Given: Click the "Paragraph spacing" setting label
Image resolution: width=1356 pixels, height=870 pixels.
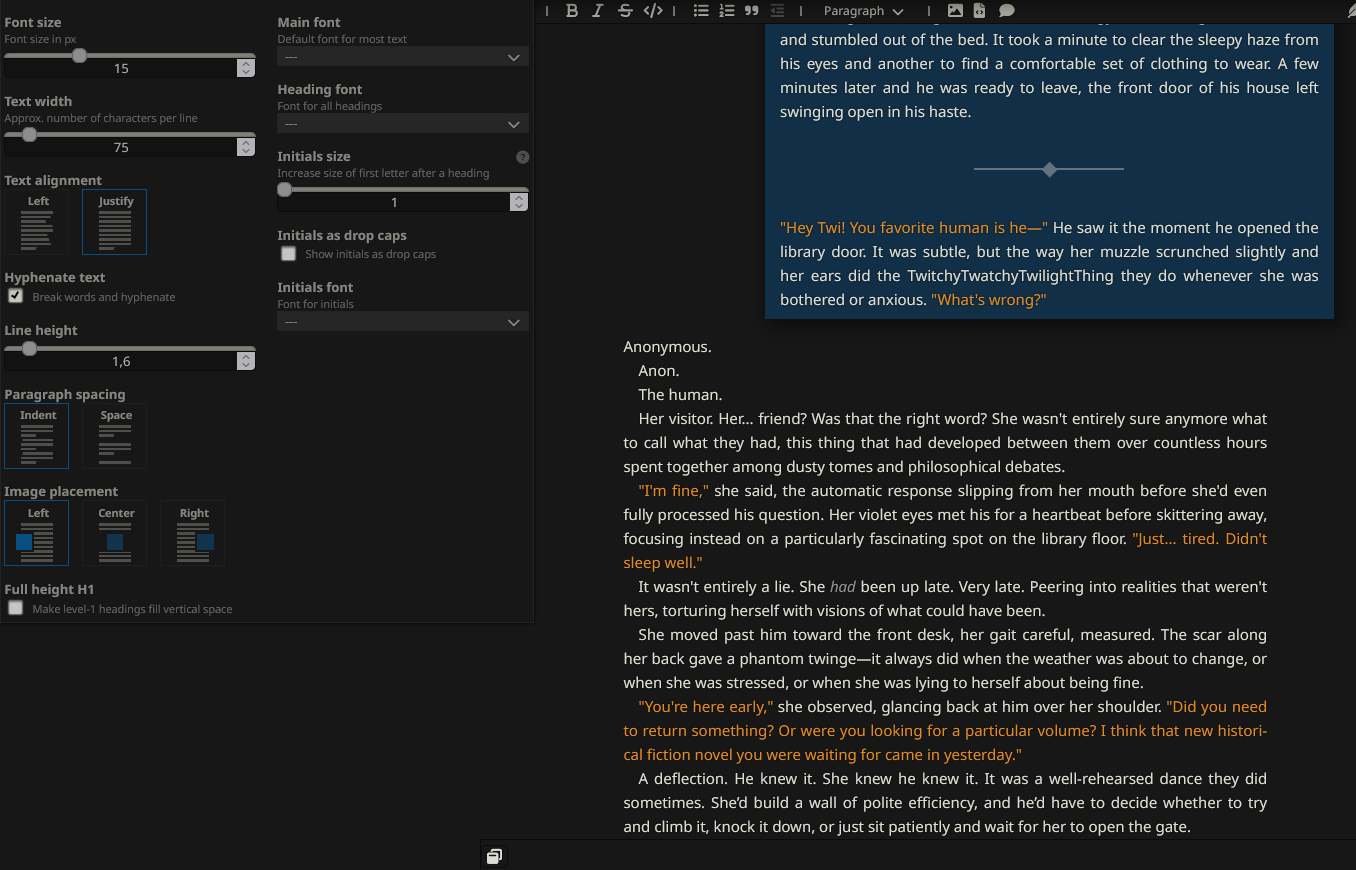Looking at the screenshot, I should 65,395.
